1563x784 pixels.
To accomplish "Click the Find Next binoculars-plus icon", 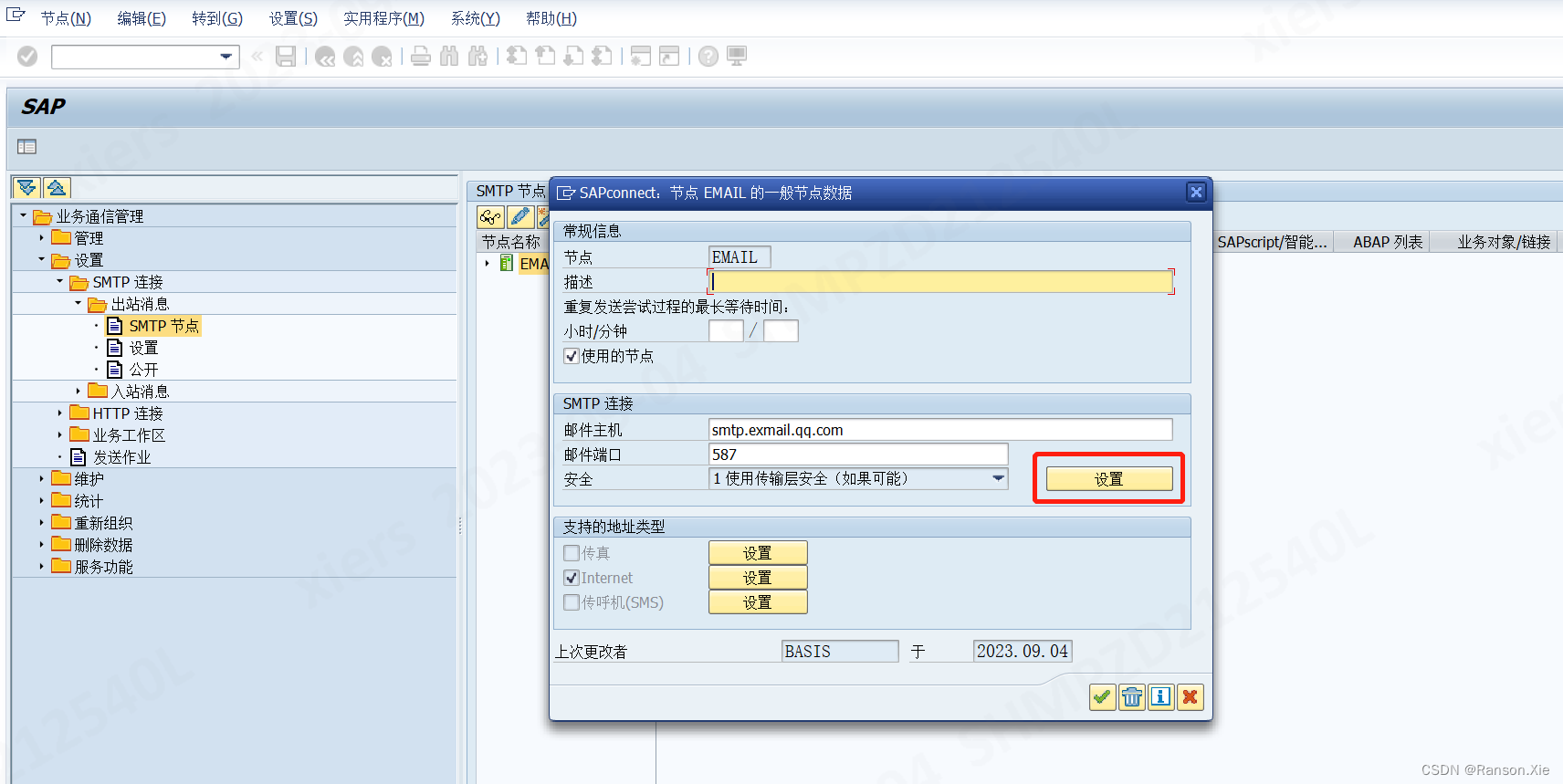I will 477,57.
